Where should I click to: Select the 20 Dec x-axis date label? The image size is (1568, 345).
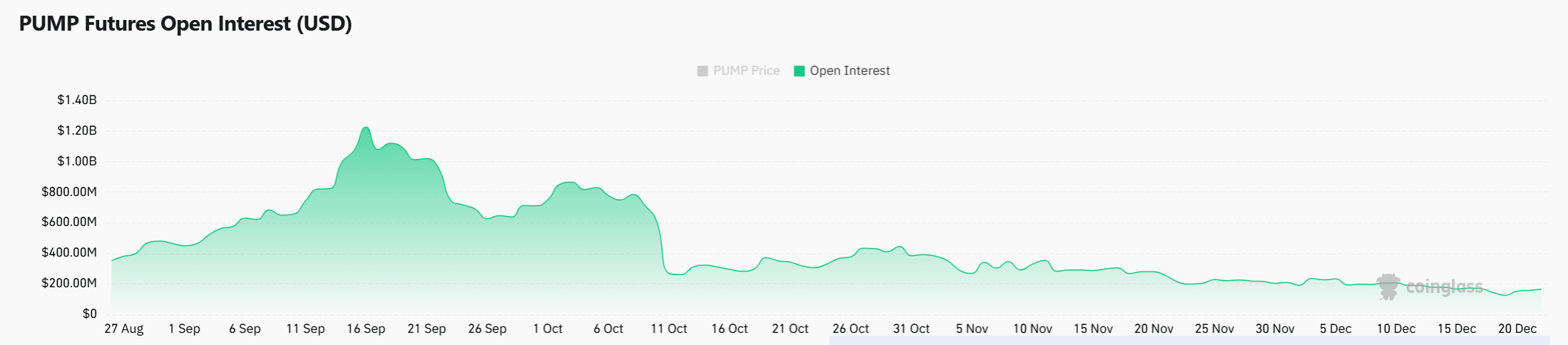(1517, 329)
